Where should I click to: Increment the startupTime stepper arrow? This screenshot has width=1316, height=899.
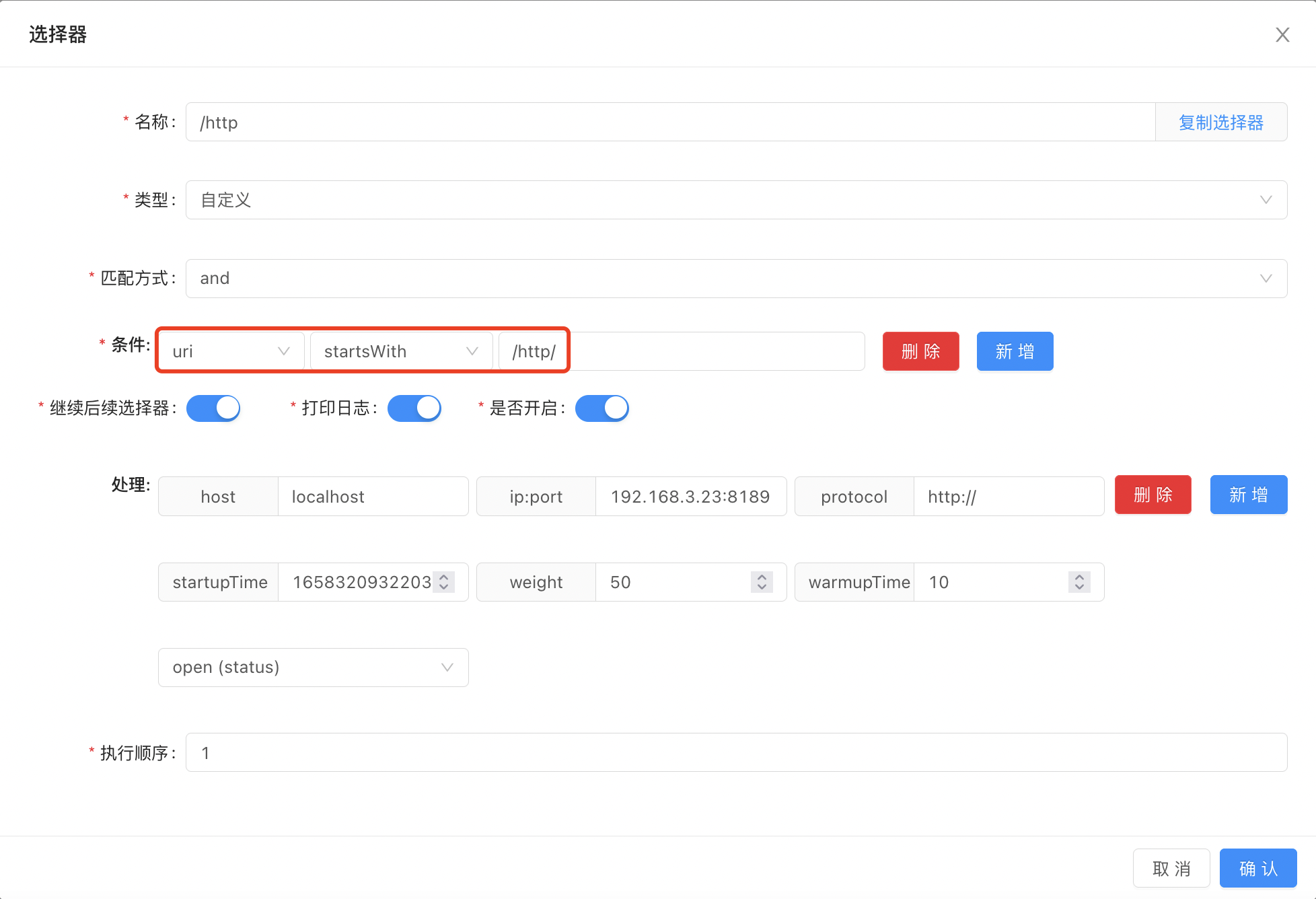(444, 577)
